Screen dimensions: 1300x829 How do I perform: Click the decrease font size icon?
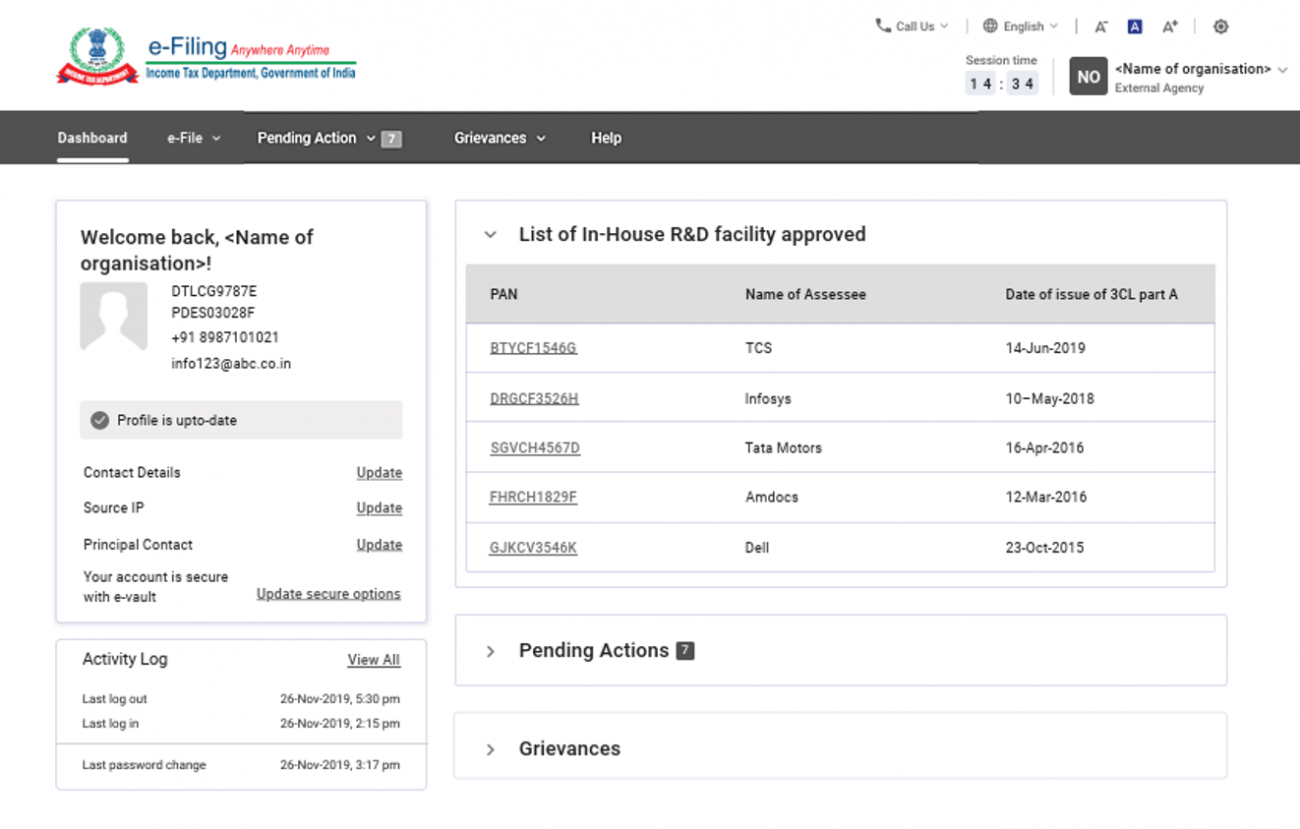click(x=1100, y=26)
